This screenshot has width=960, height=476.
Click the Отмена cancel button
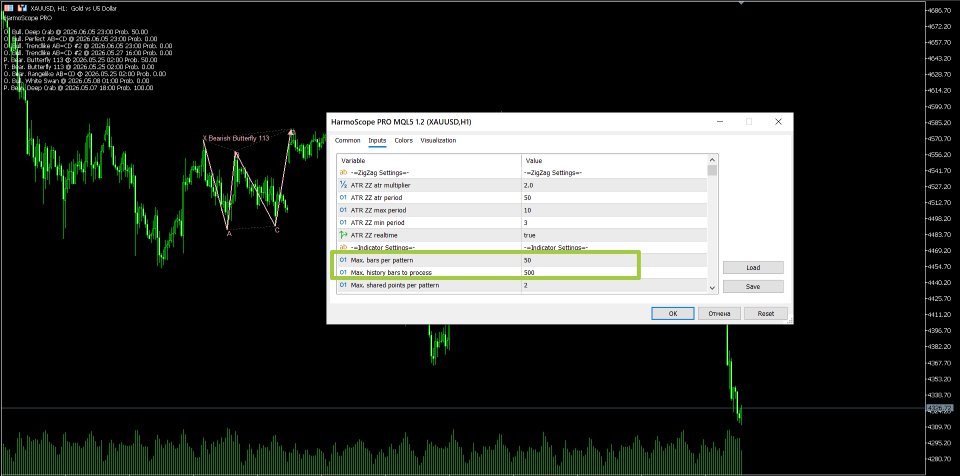click(719, 313)
